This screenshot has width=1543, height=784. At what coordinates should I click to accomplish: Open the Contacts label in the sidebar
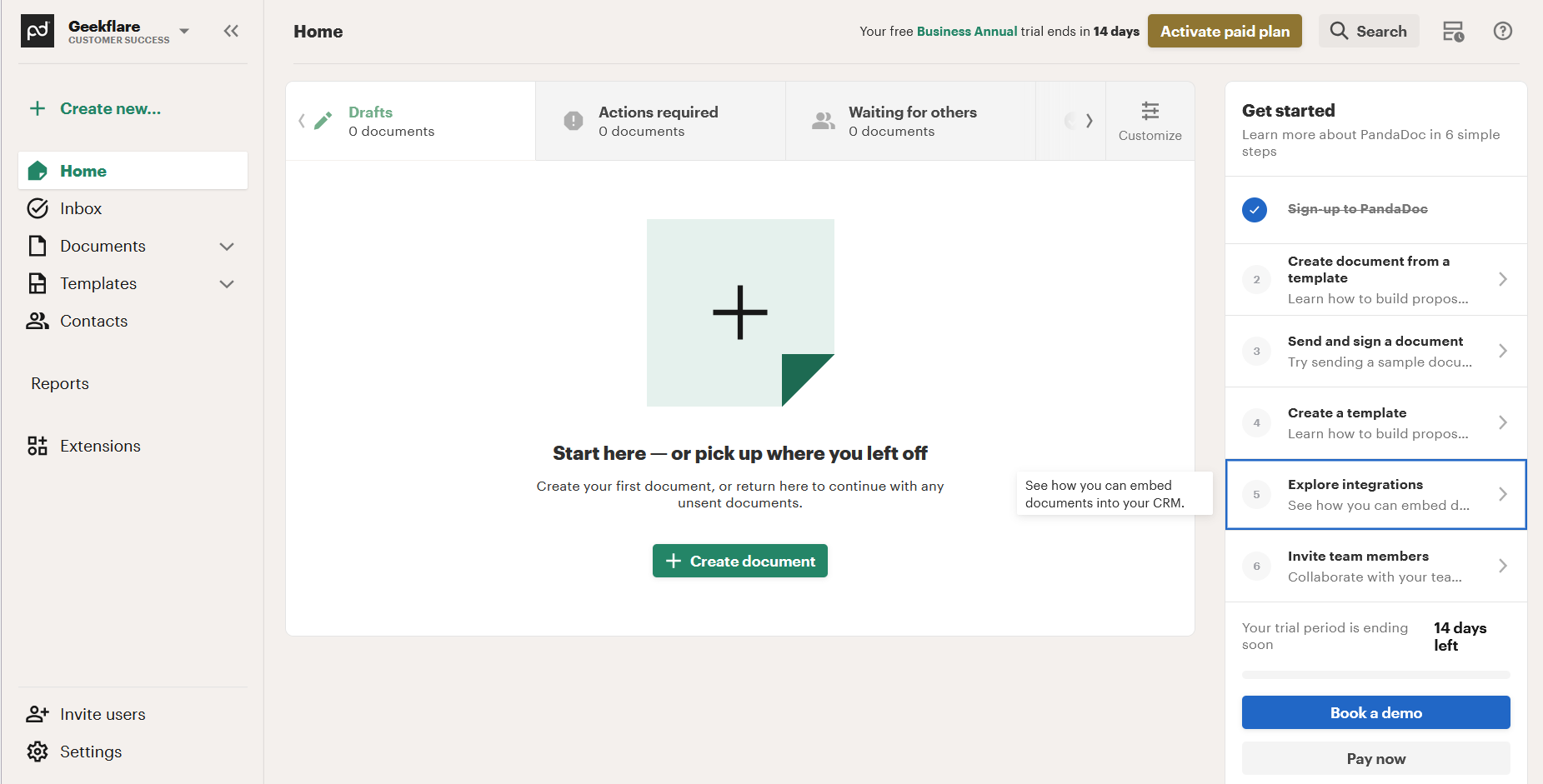click(x=93, y=321)
